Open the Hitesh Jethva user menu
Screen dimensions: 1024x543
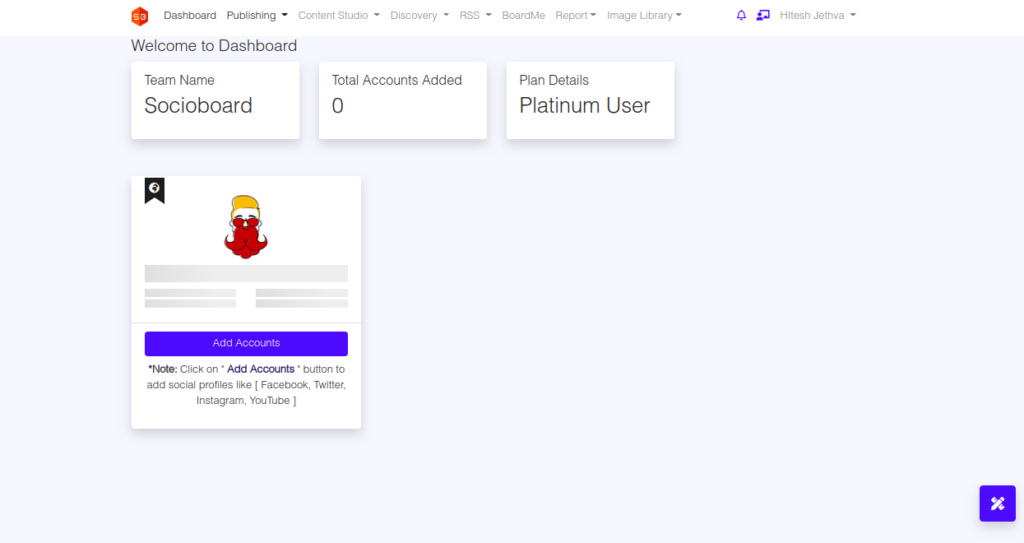pos(818,15)
